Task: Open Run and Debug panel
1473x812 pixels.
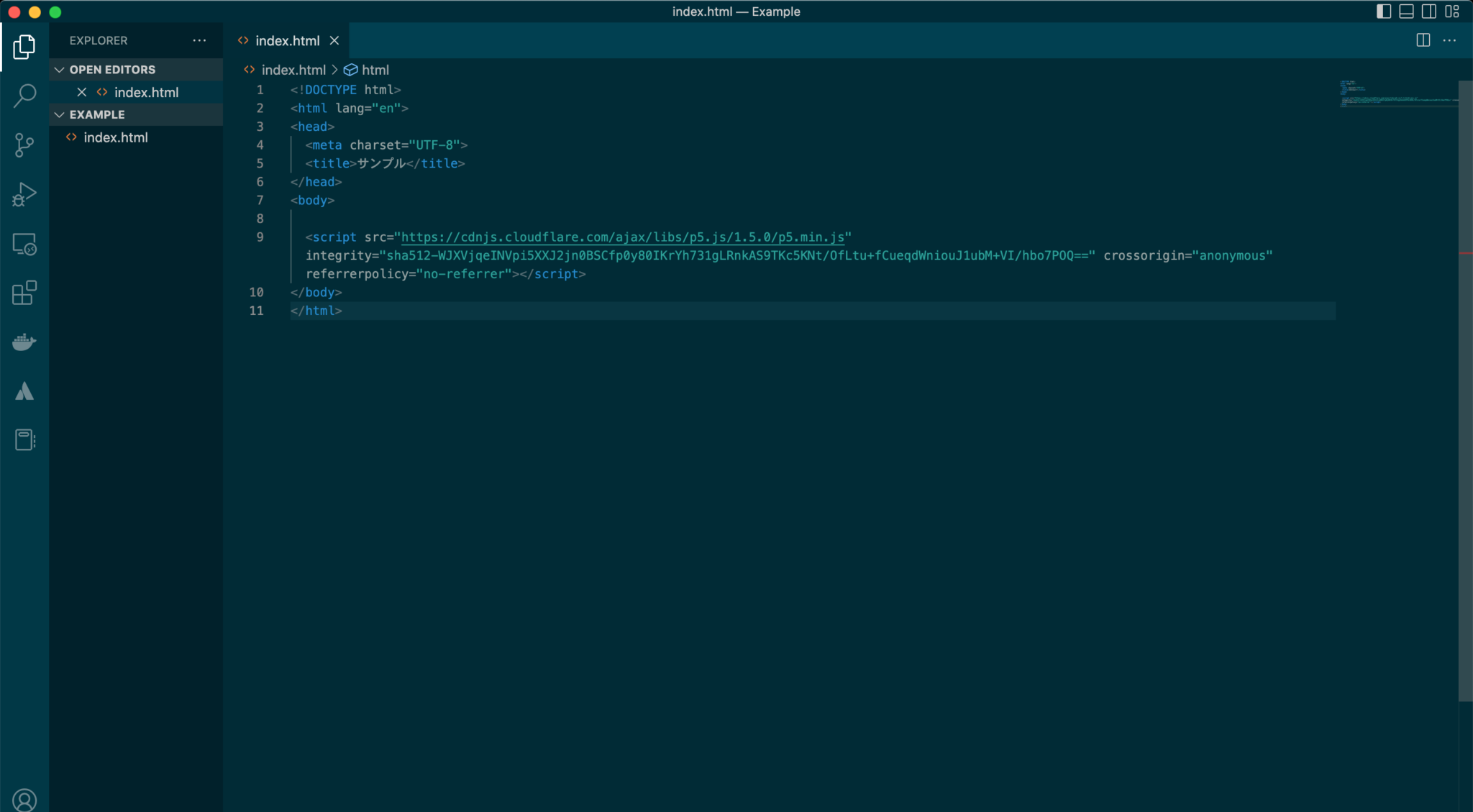Action: pyautogui.click(x=24, y=193)
